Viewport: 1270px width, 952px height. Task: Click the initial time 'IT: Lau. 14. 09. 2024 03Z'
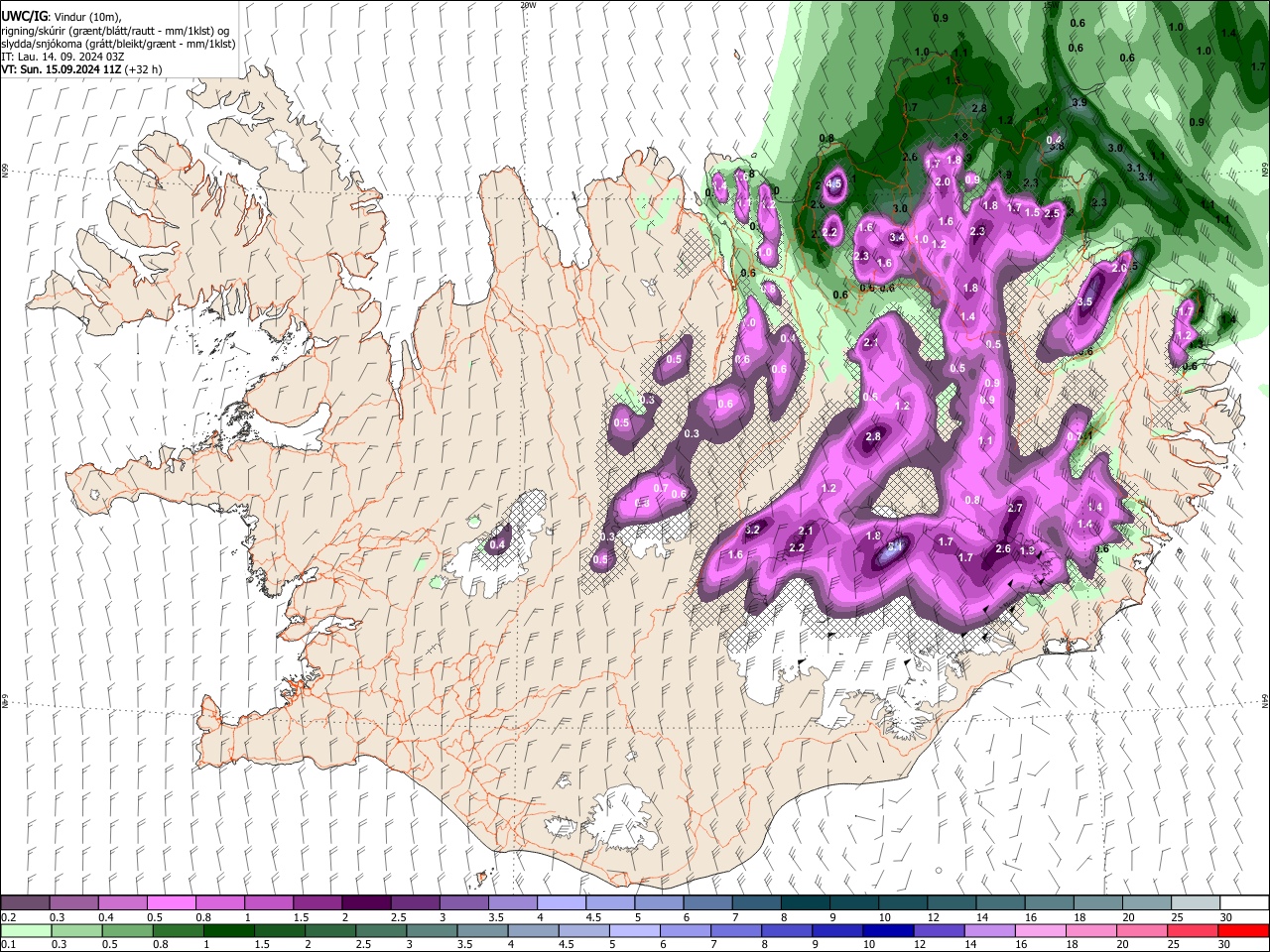[63, 57]
